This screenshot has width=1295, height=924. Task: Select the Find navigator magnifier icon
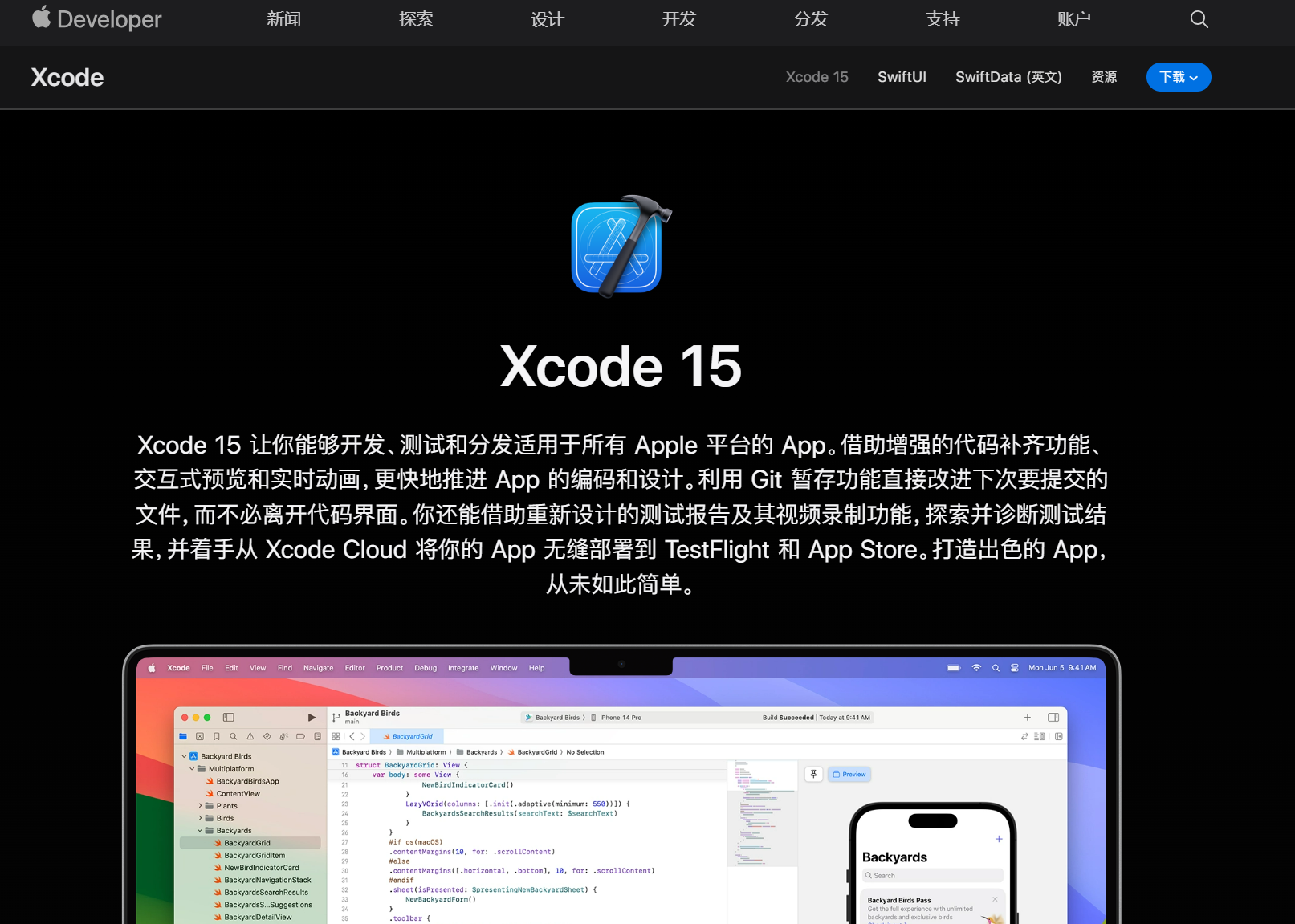click(234, 736)
